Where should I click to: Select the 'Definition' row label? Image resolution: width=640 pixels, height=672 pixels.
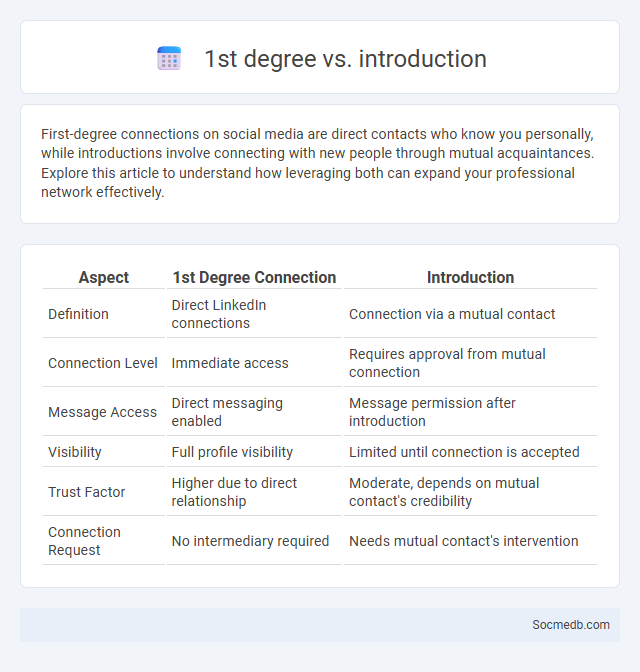pyautogui.click(x=78, y=314)
